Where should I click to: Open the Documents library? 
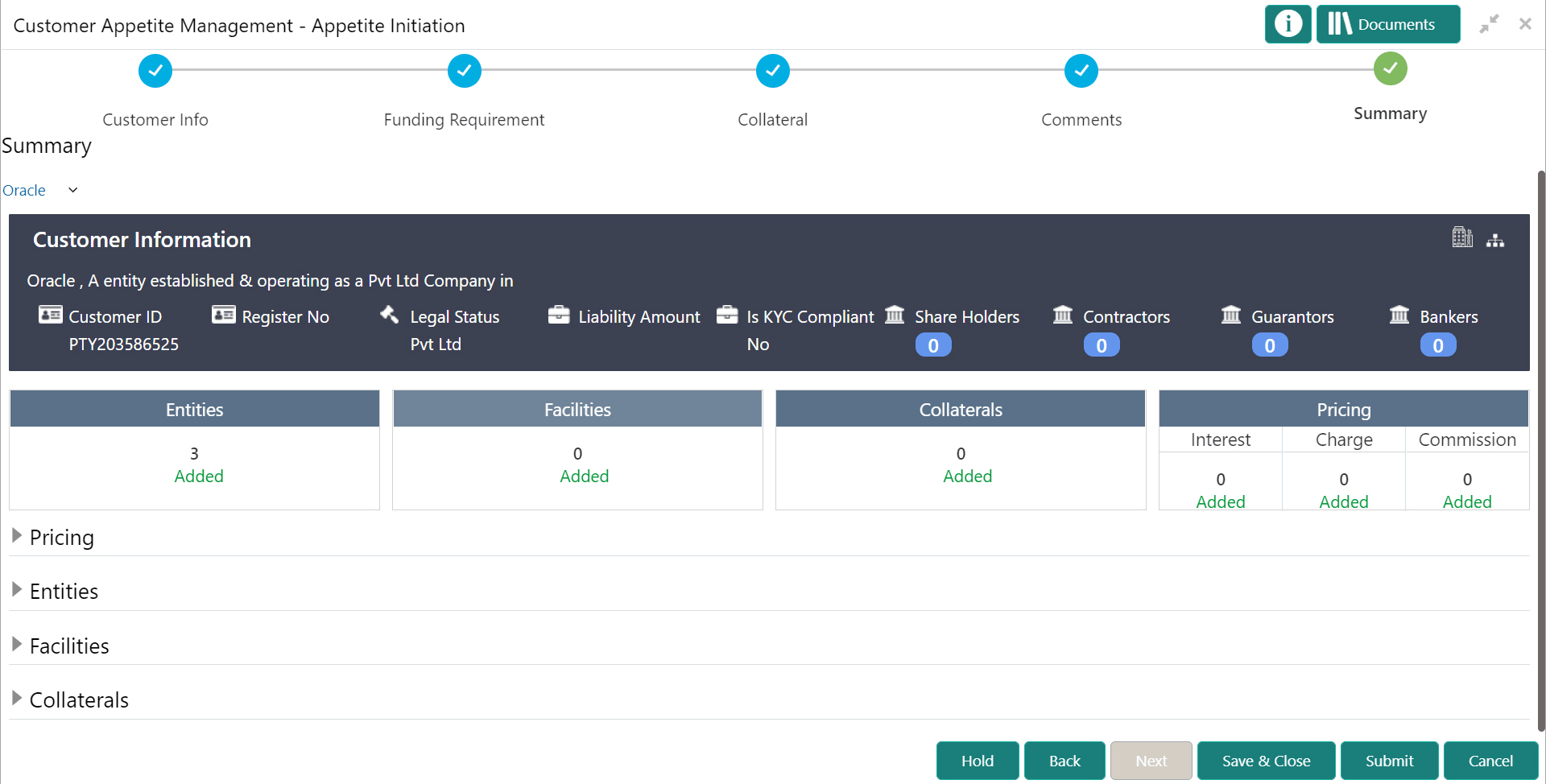point(1387,24)
